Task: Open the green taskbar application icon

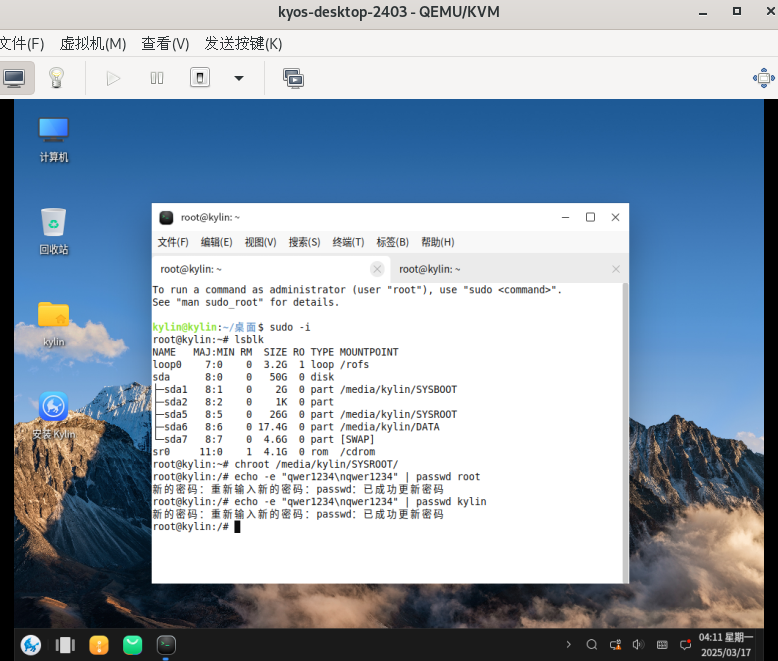Action: click(132, 645)
